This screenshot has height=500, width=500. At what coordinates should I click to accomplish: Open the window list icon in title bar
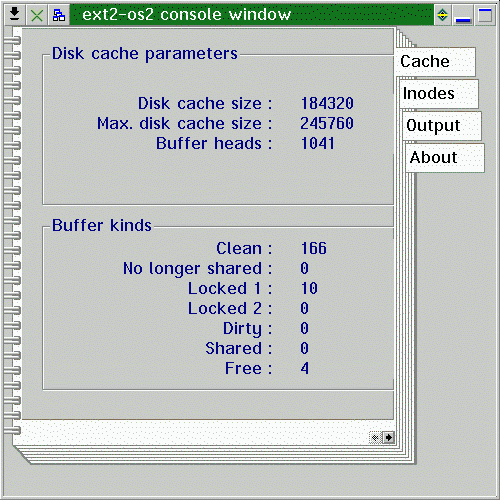[x=59, y=15]
